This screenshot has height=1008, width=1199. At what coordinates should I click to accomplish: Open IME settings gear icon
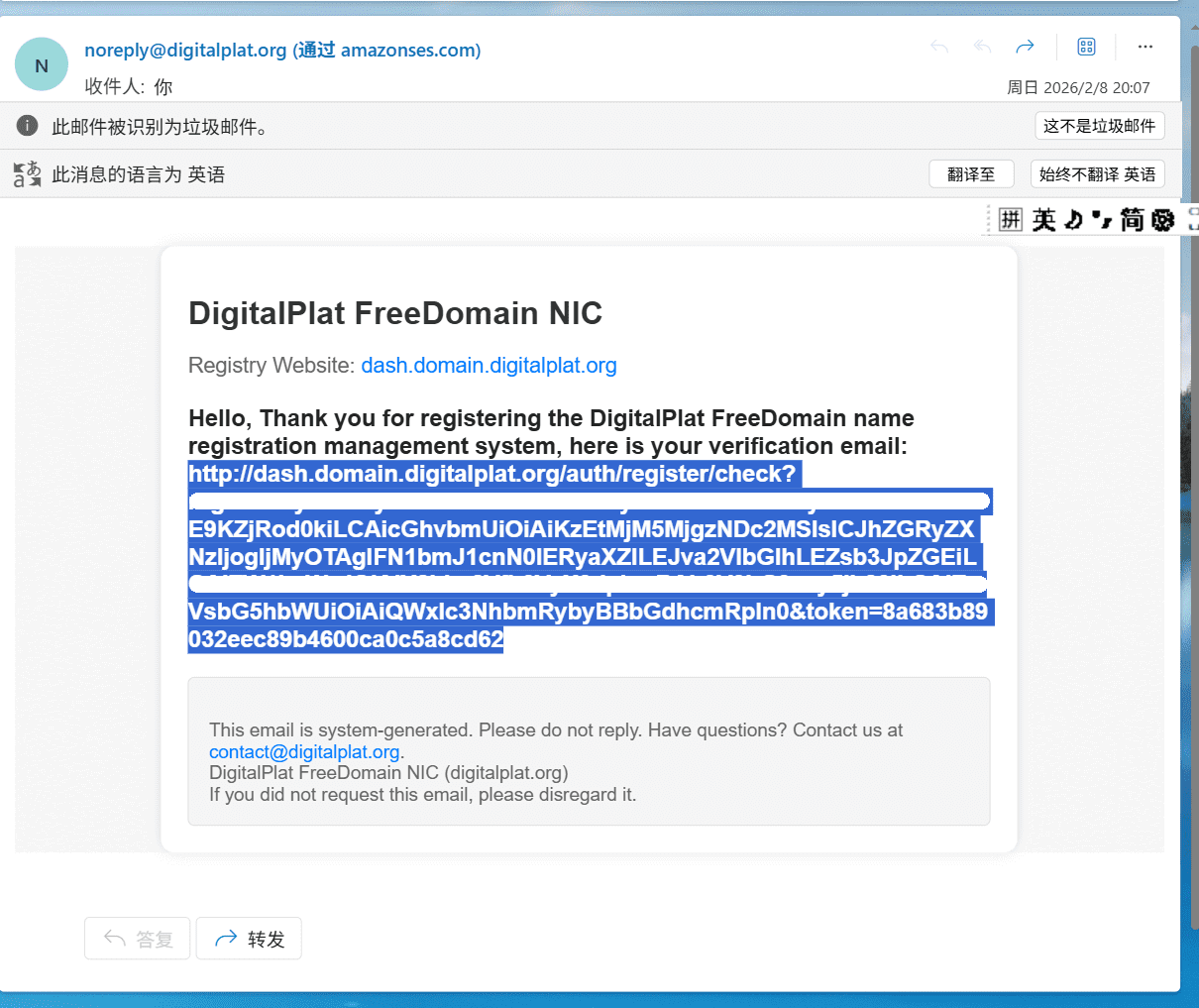tap(1163, 219)
